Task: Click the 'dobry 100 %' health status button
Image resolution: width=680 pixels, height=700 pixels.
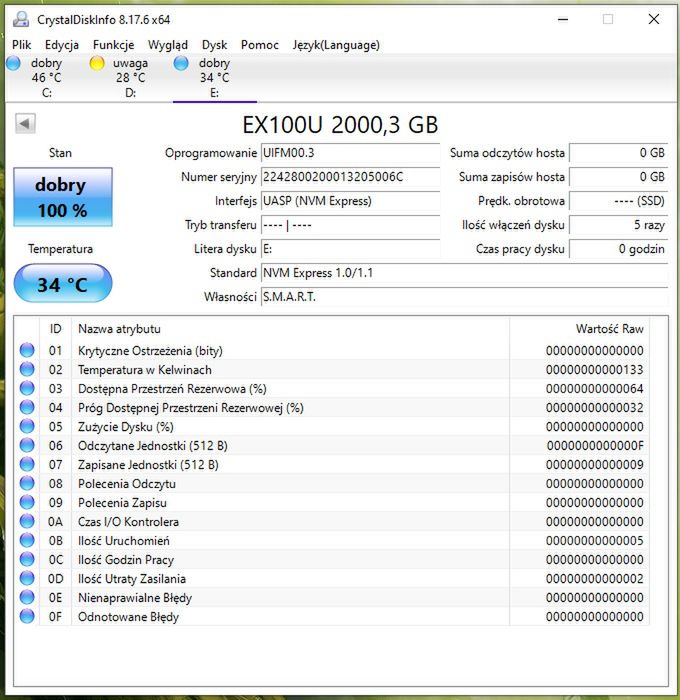Action: point(63,197)
